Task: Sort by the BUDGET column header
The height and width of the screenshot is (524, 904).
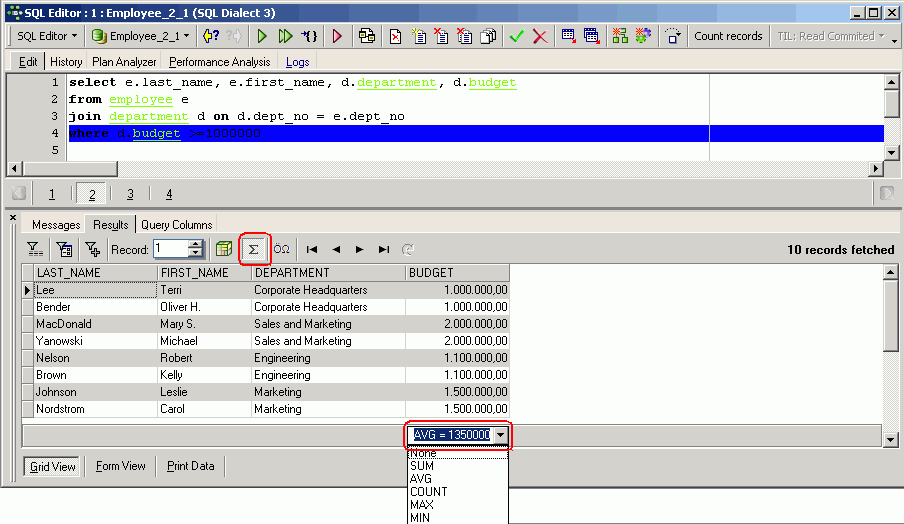Action: pos(457,273)
